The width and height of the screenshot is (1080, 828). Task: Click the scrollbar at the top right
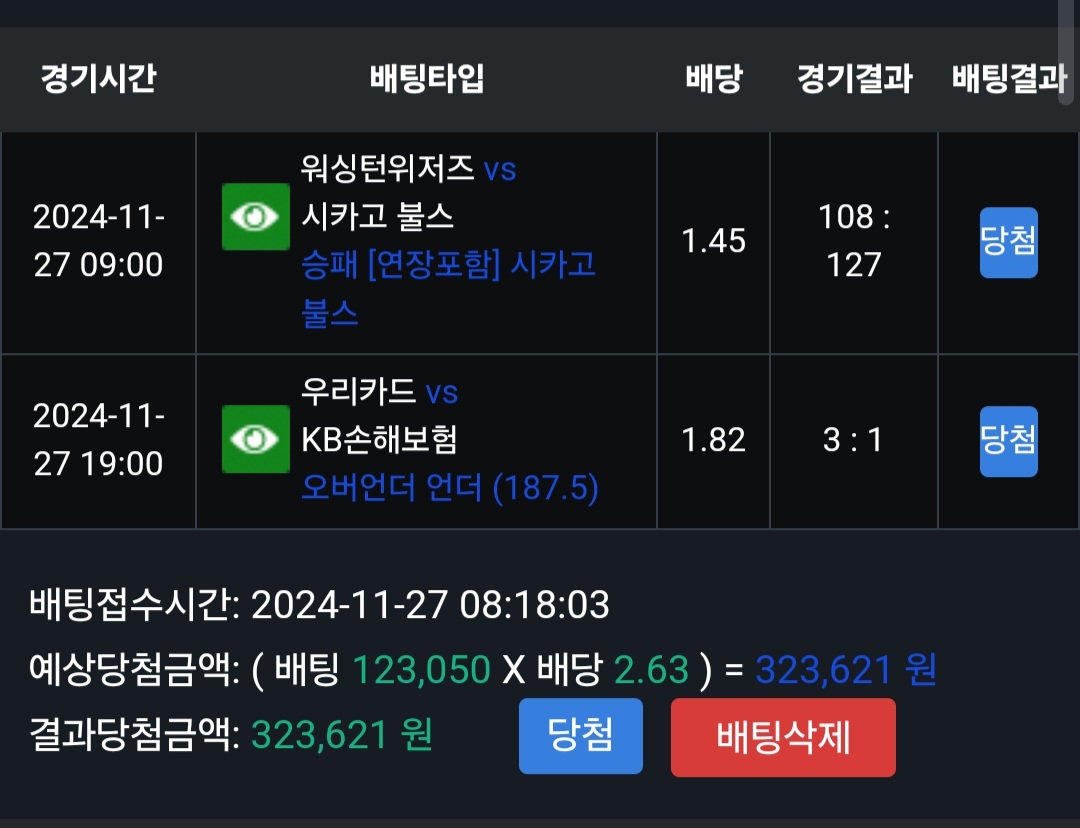[x=1066, y=50]
